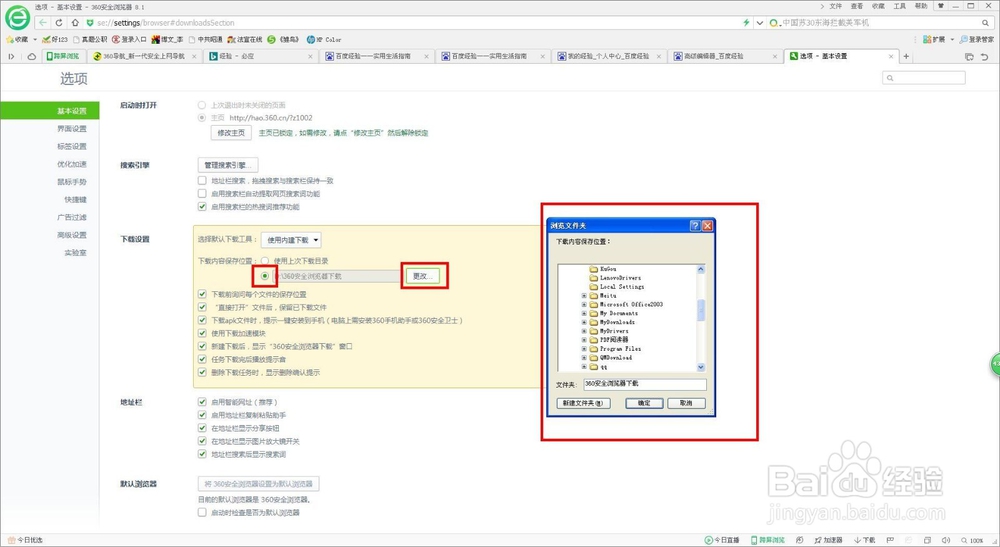The height and width of the screenshot is (547, 1000).
Task: Click the tab window manager icon
Action: tap(969, 57)
